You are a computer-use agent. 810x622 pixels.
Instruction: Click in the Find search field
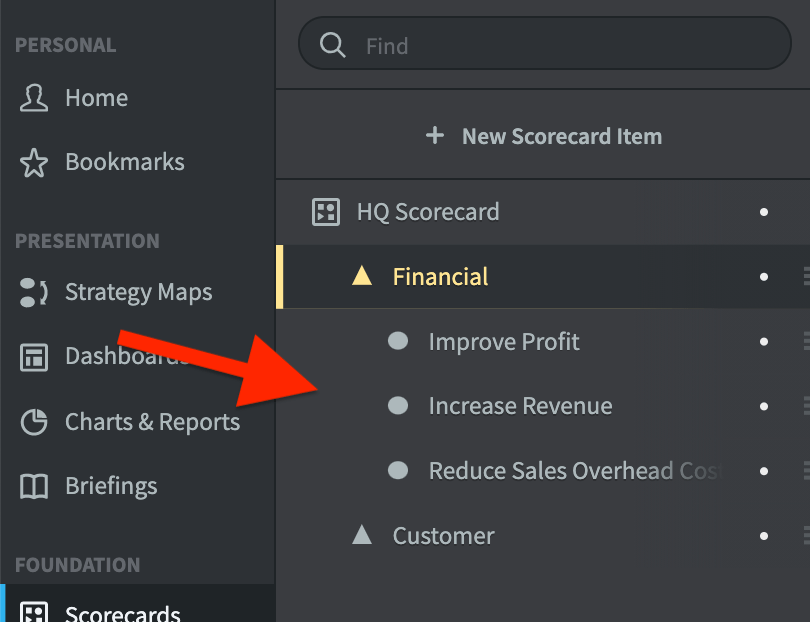(x=545, y=43)
